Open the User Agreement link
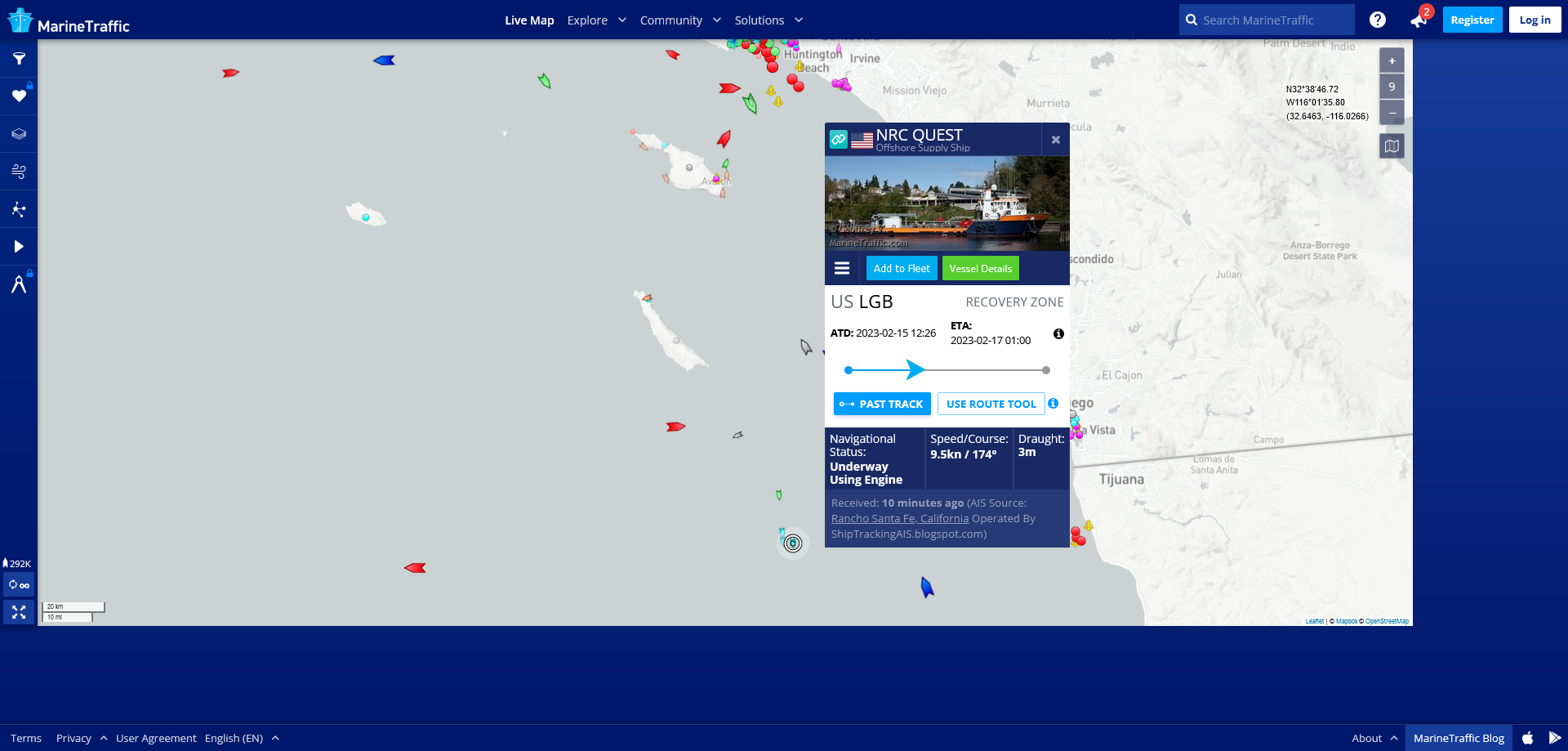 pos(156,738)
